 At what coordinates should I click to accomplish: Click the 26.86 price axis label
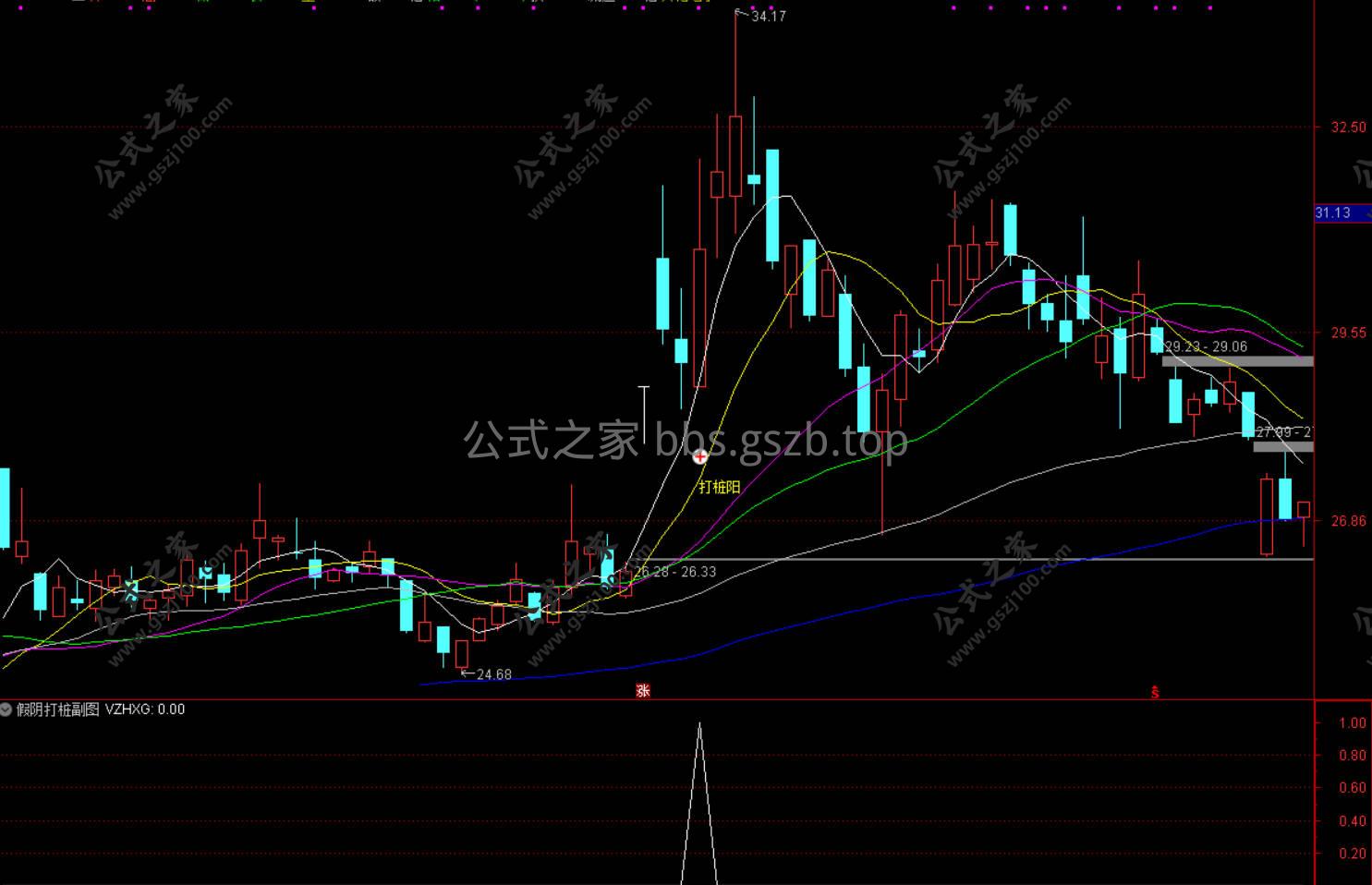(x=1348, y=521)
